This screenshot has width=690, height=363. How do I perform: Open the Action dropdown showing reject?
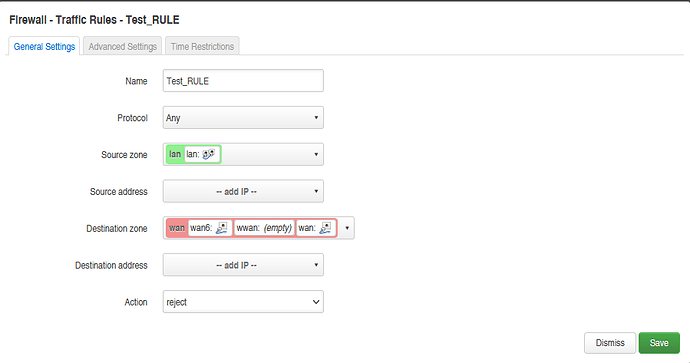click(x=243, y=302)
